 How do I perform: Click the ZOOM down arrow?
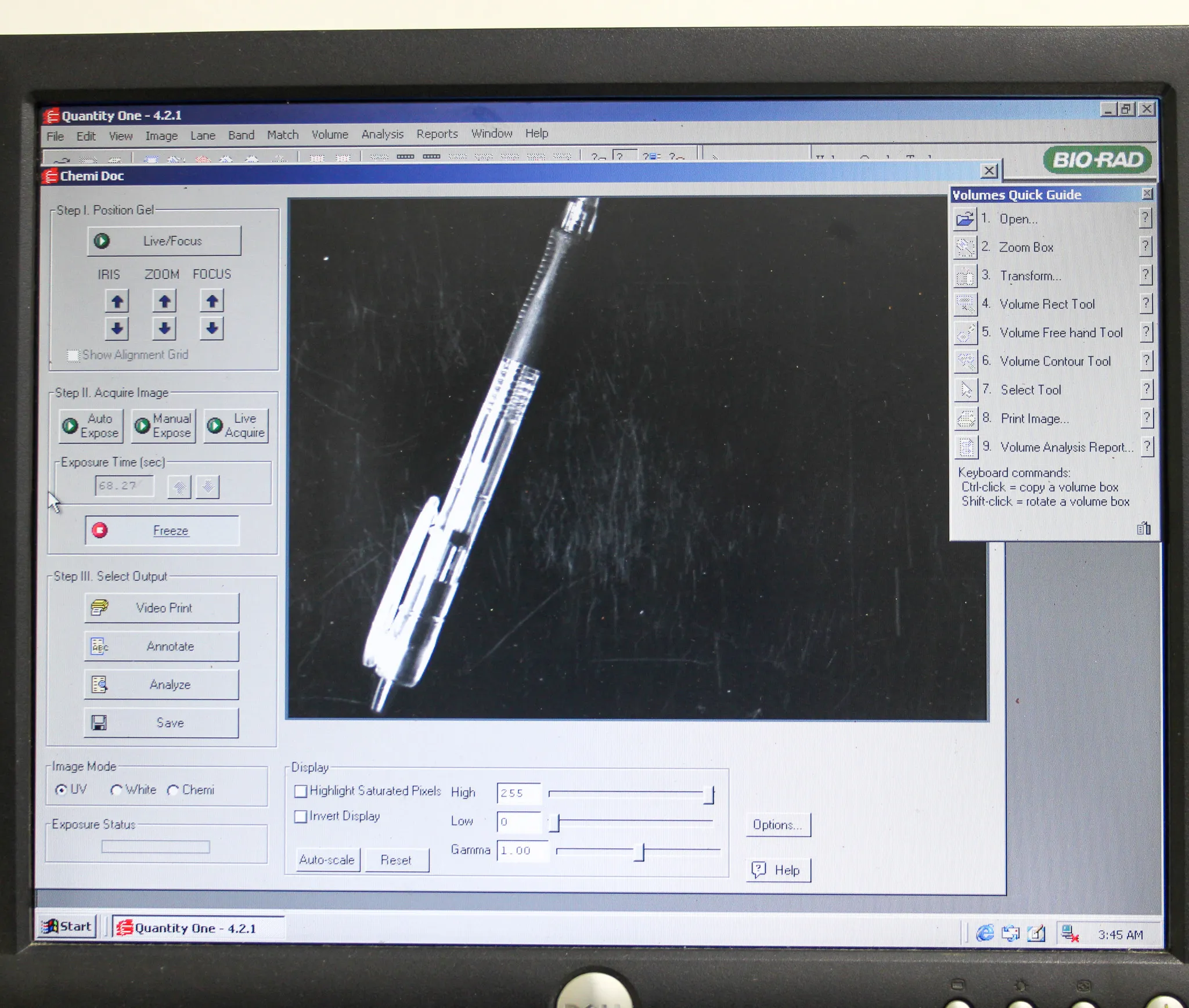(164, 329)
